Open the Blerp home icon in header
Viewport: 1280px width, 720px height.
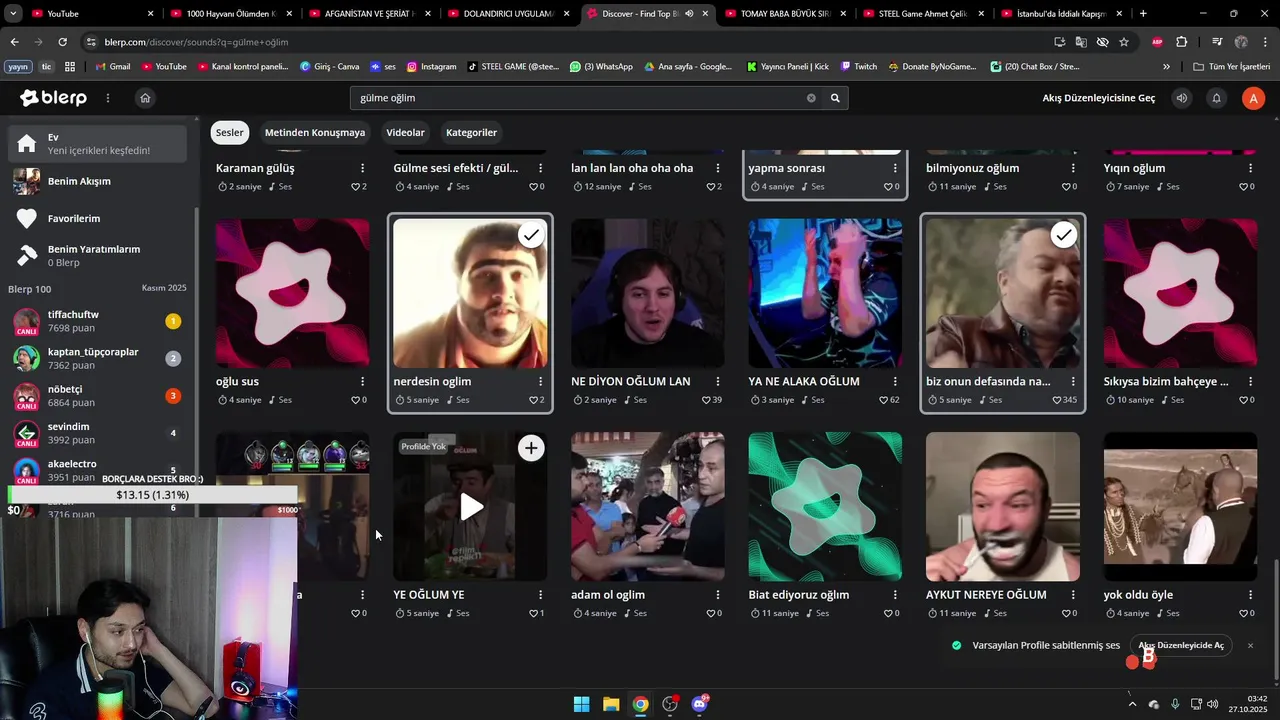tap(145, 98)
